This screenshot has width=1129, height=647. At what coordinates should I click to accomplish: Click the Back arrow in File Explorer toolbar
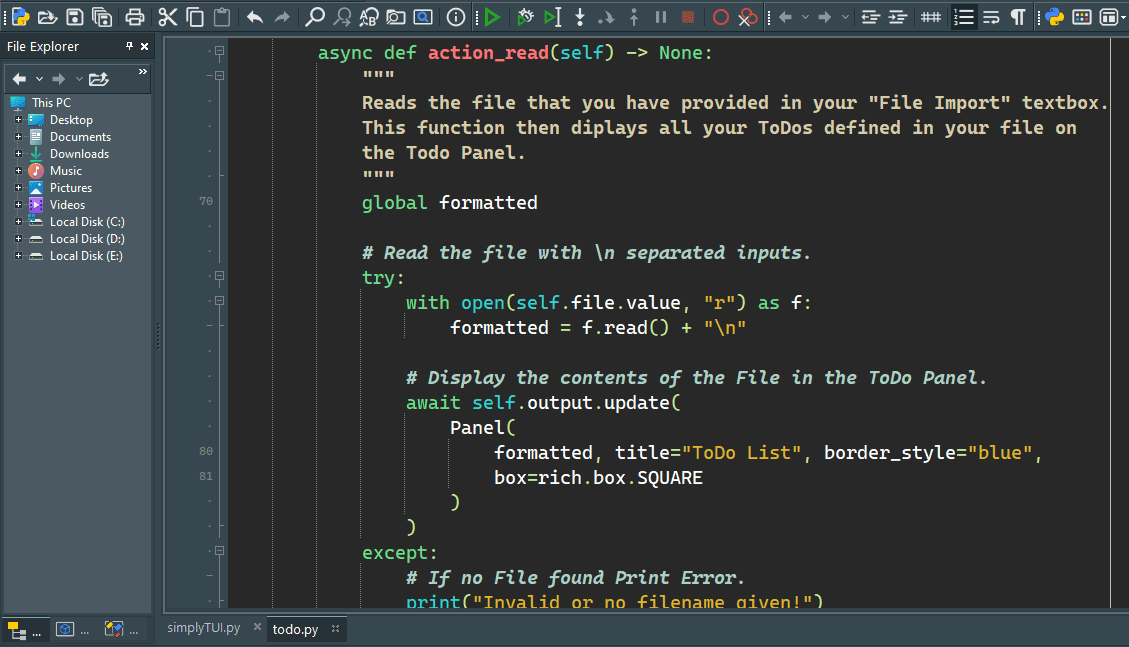pos(19,78)
